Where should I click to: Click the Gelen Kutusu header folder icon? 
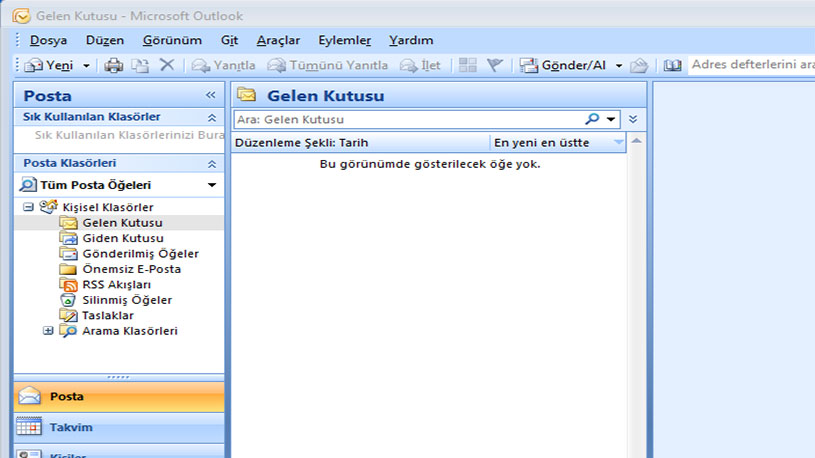point(246,95)
